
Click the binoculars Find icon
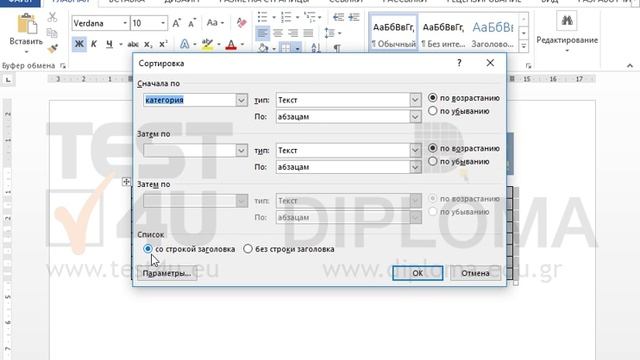(x=567, y=20)
